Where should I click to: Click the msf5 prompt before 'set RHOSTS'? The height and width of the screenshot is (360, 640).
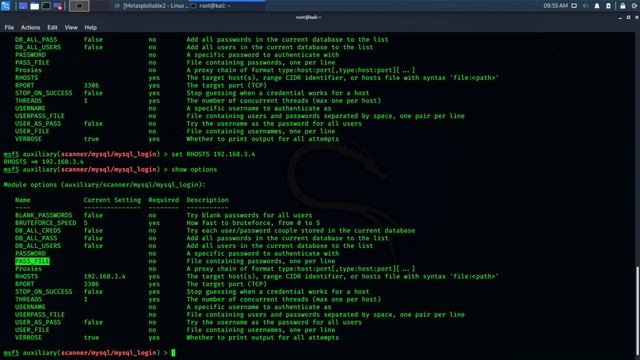click(x=11, y=154)
